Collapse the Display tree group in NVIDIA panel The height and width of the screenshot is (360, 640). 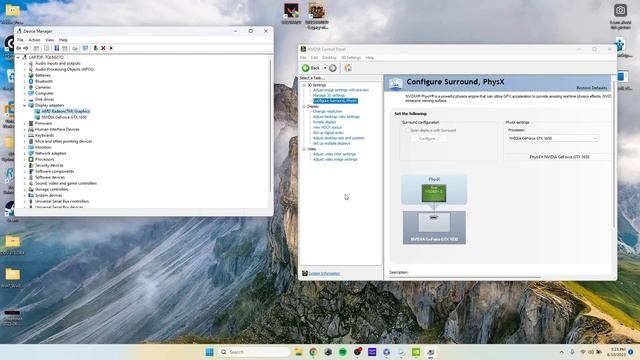click(304, 107)
